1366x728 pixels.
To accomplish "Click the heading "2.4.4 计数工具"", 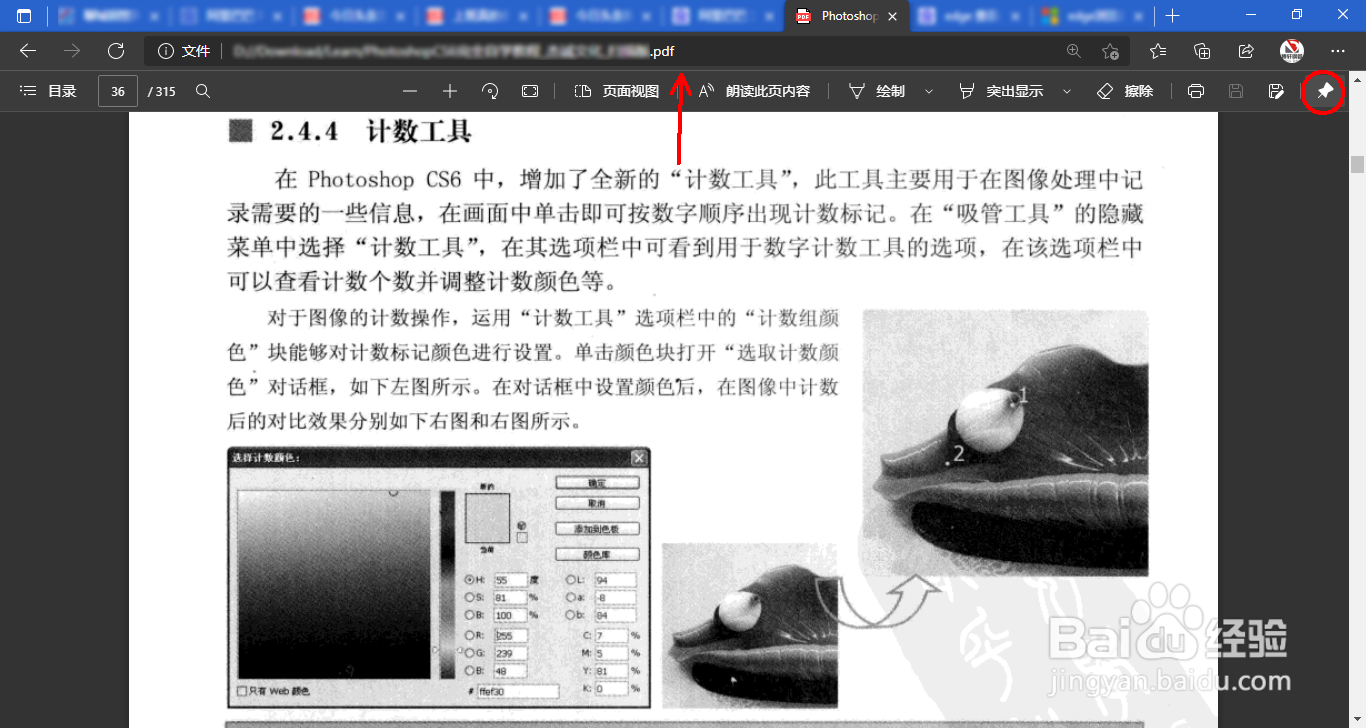I will [371, 132].
